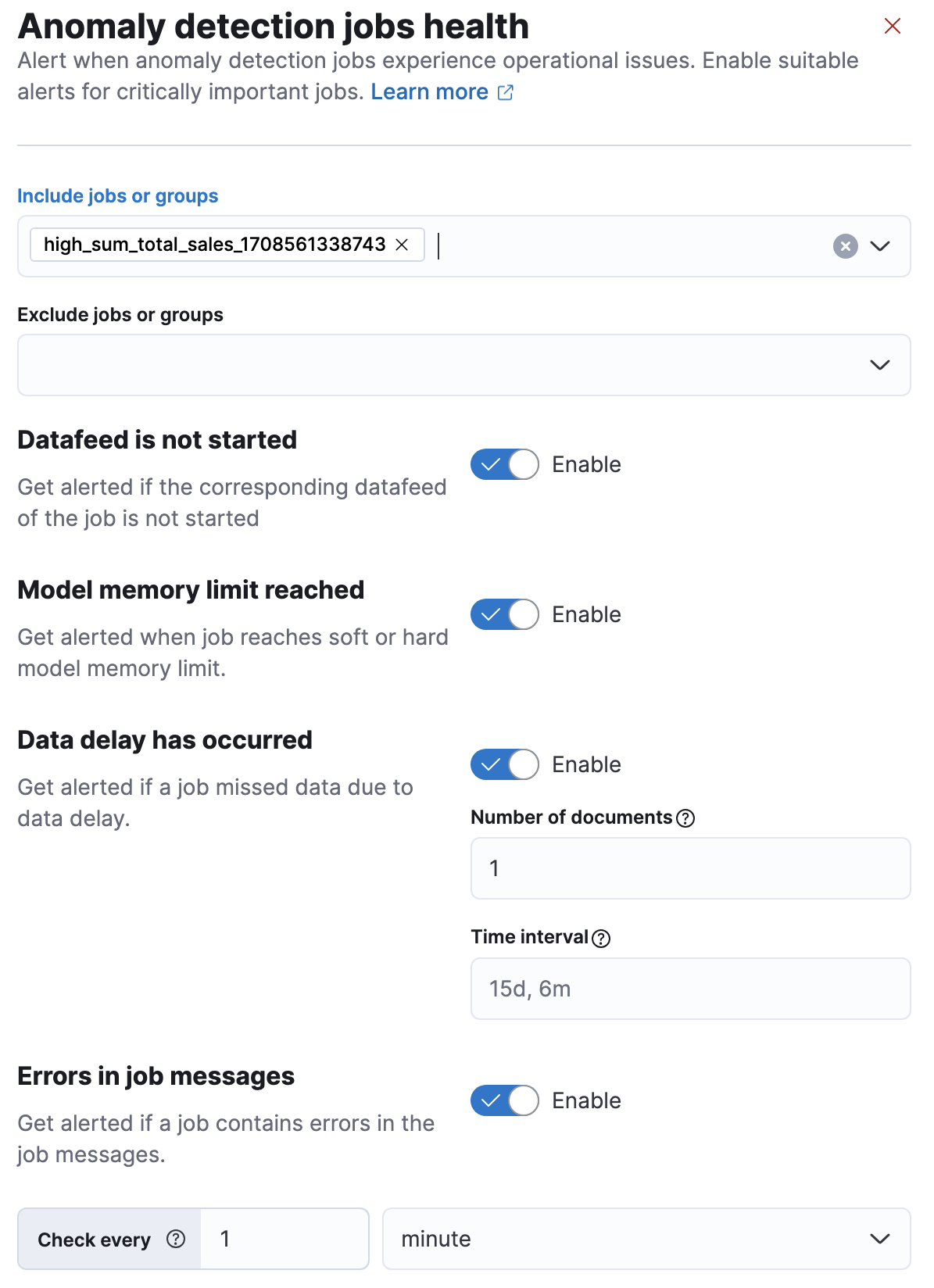This screenshot has width=934, height=1288.
Task: Open the minute time unit dropdown
Action: coord(880,1239)
